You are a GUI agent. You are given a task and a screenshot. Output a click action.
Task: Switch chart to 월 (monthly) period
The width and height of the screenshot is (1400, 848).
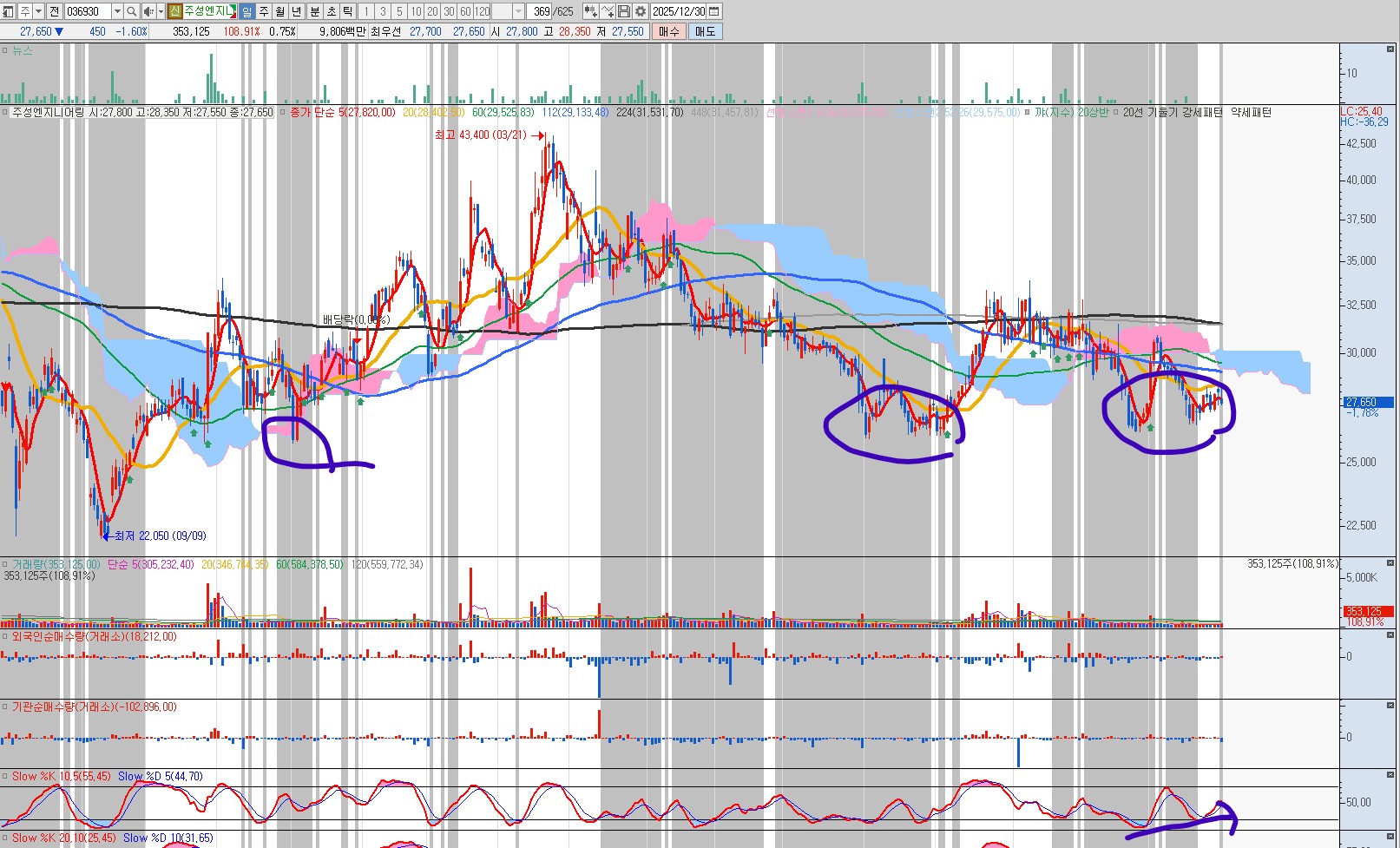pyautogui.click(x=280, y=11)
